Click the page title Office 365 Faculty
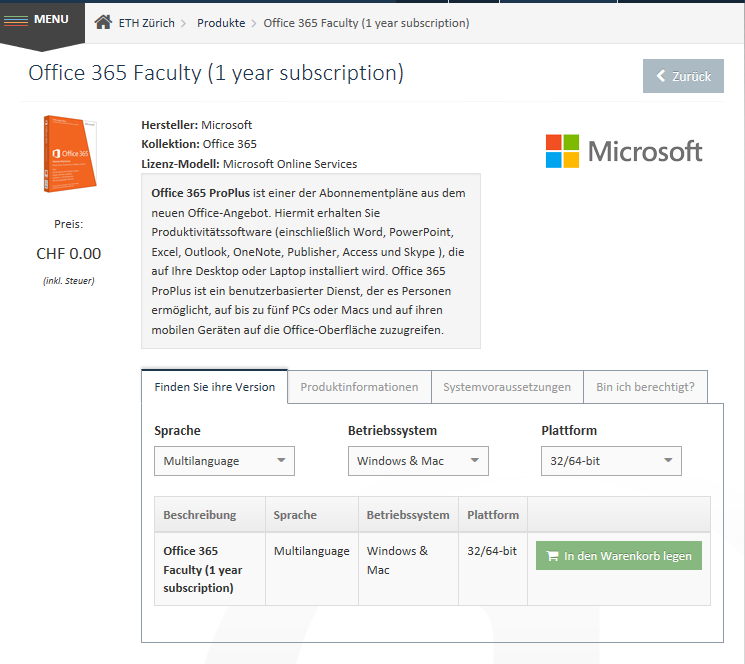Image resolution: width=745 pixels, height=664 pixels. coord(216,73)
